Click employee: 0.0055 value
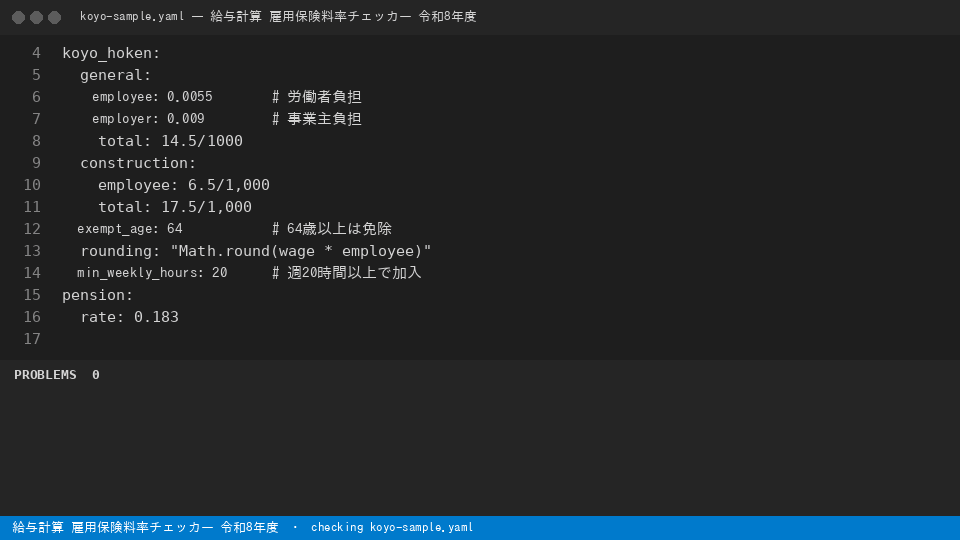Viewport: 960px width, 540px height. tap(152, 97)
